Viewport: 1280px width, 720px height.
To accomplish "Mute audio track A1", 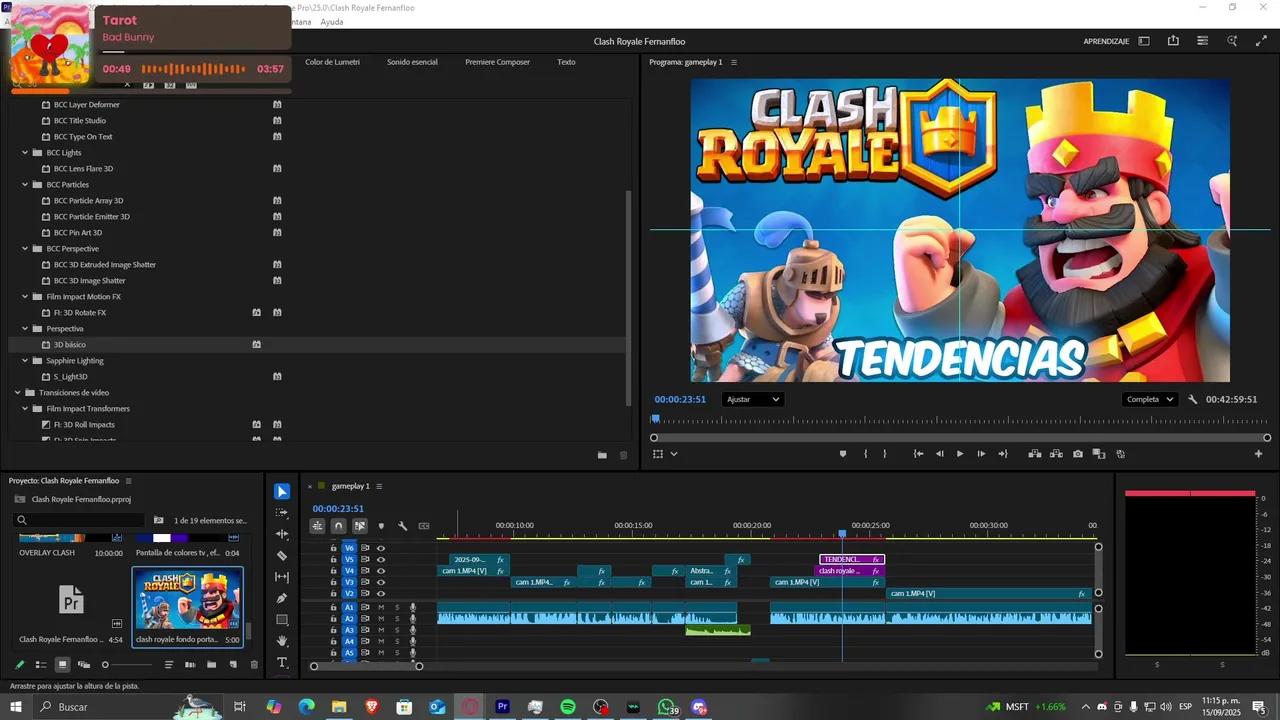I will 381,607.
